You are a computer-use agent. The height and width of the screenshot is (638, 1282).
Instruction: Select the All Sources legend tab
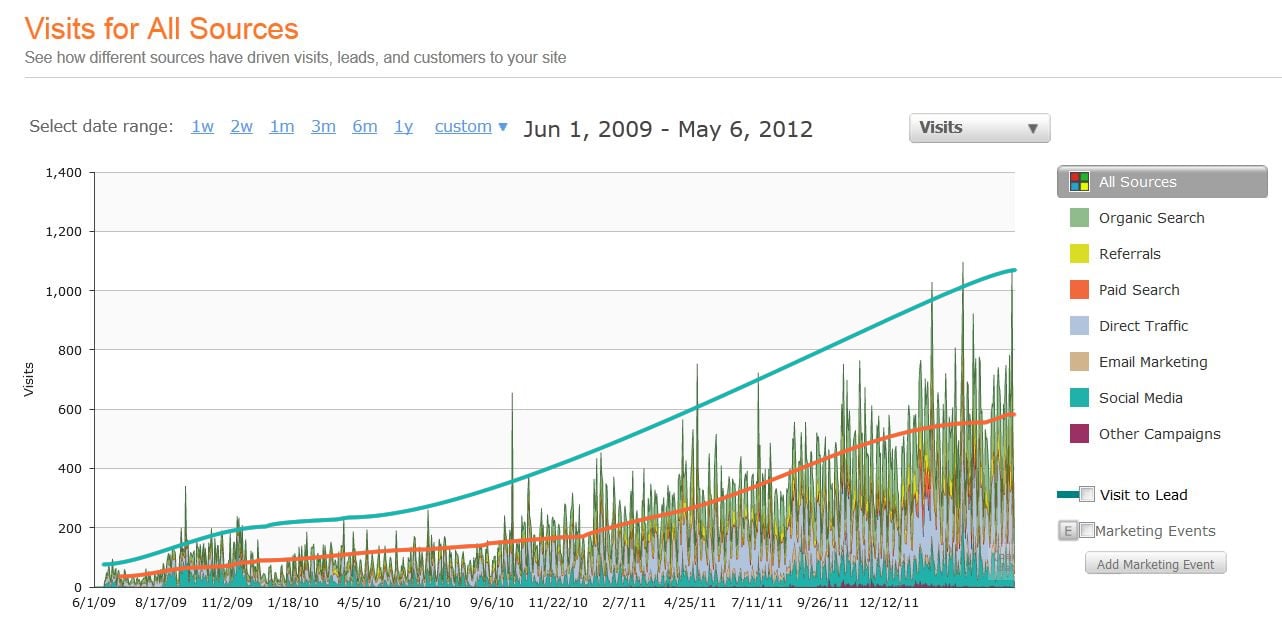[x=1162, y=182]
